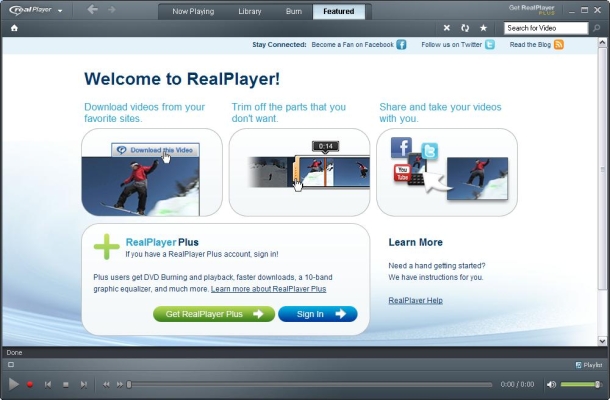
Task: Click the Get RealPlayer Plus header link
Action: [531, 10]
